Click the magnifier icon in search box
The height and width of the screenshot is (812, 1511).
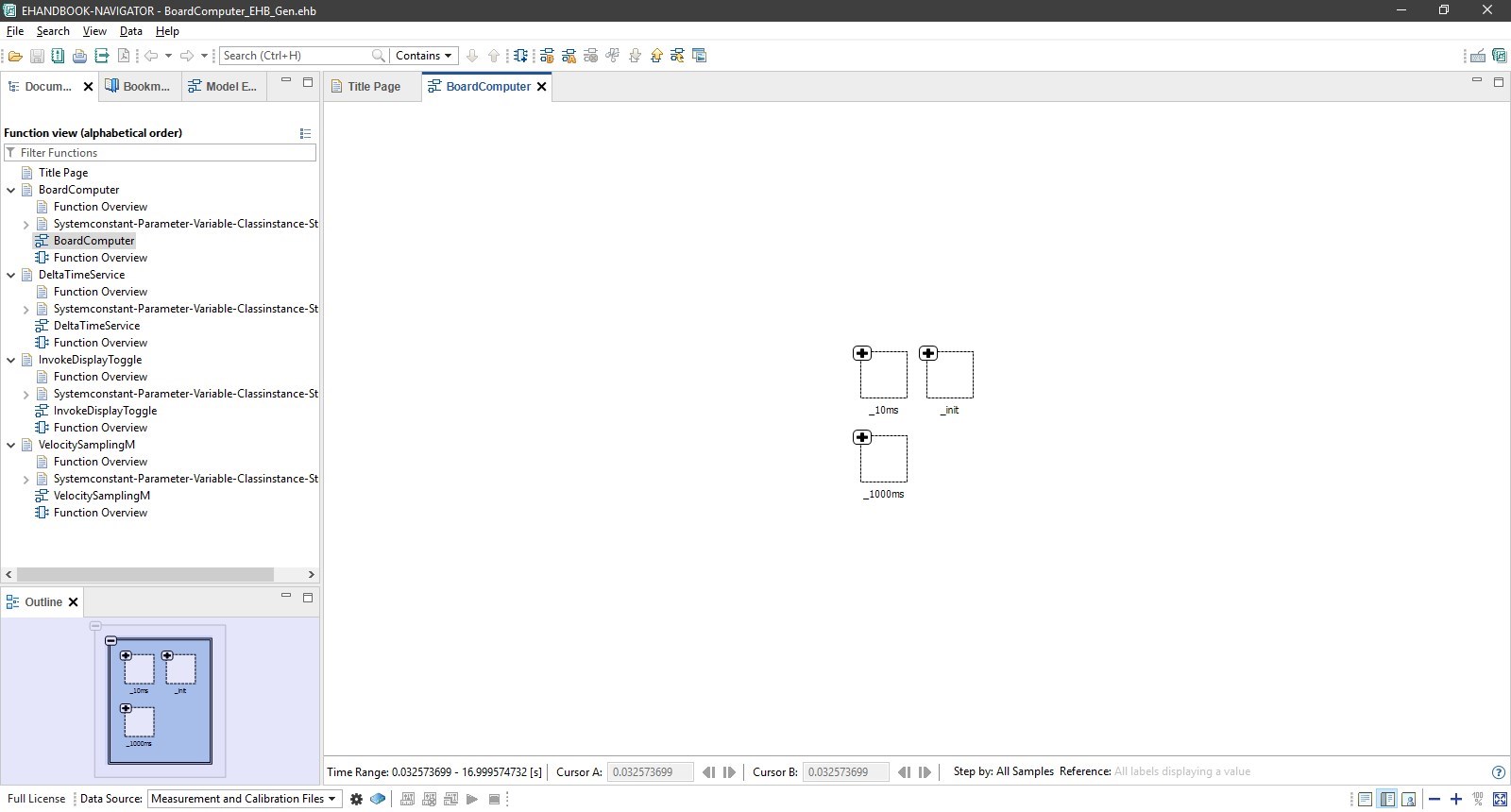click(x=378, y=56)
